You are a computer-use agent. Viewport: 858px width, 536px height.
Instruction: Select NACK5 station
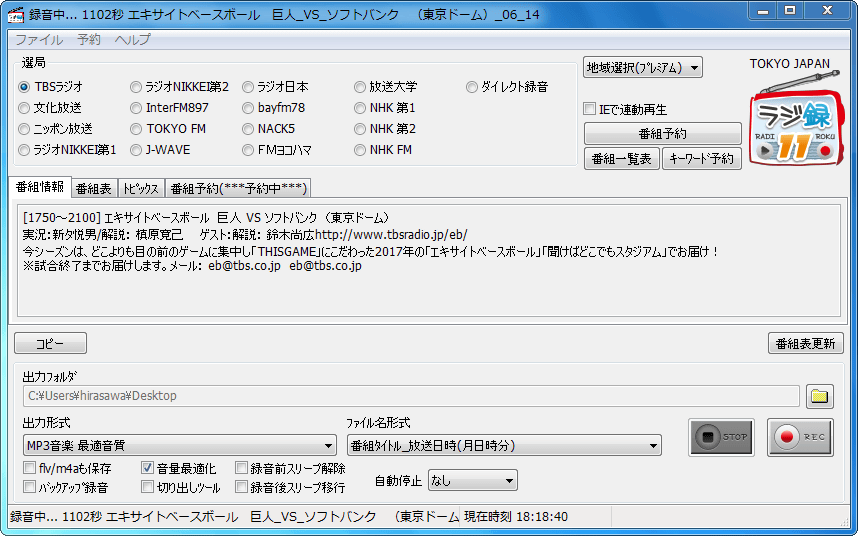point(269,129)
